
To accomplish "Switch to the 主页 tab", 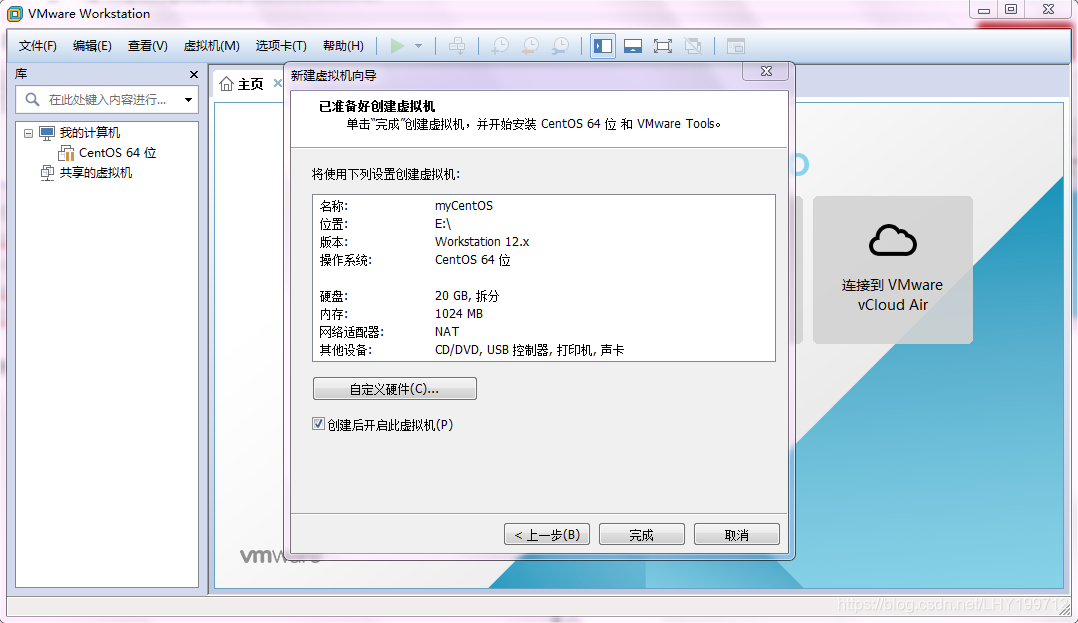I will [x=250, y=84].
